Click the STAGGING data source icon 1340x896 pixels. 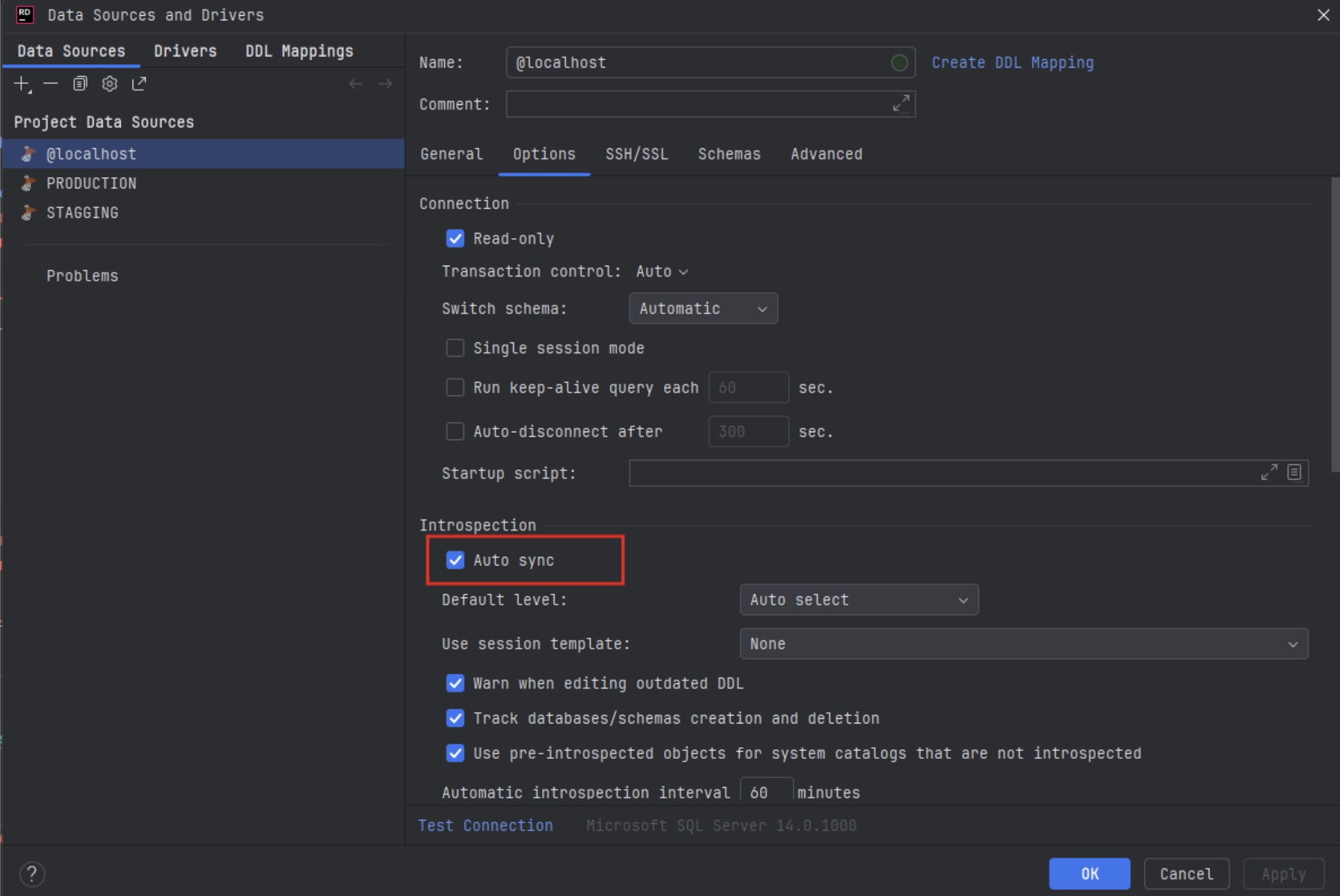tap(28, 213)
